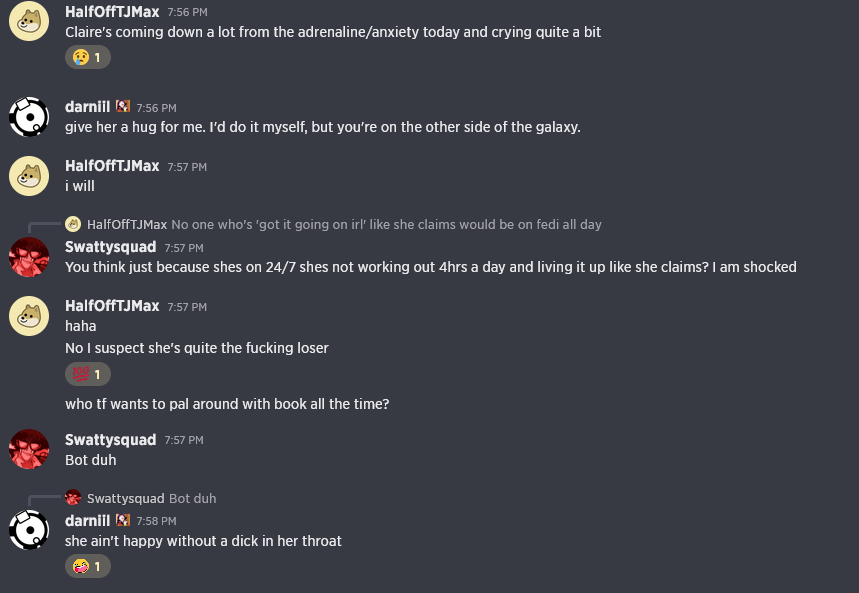
Task: Toggle the crying emoji reaction
Action: pyautogui.click(x=88, y=58)
